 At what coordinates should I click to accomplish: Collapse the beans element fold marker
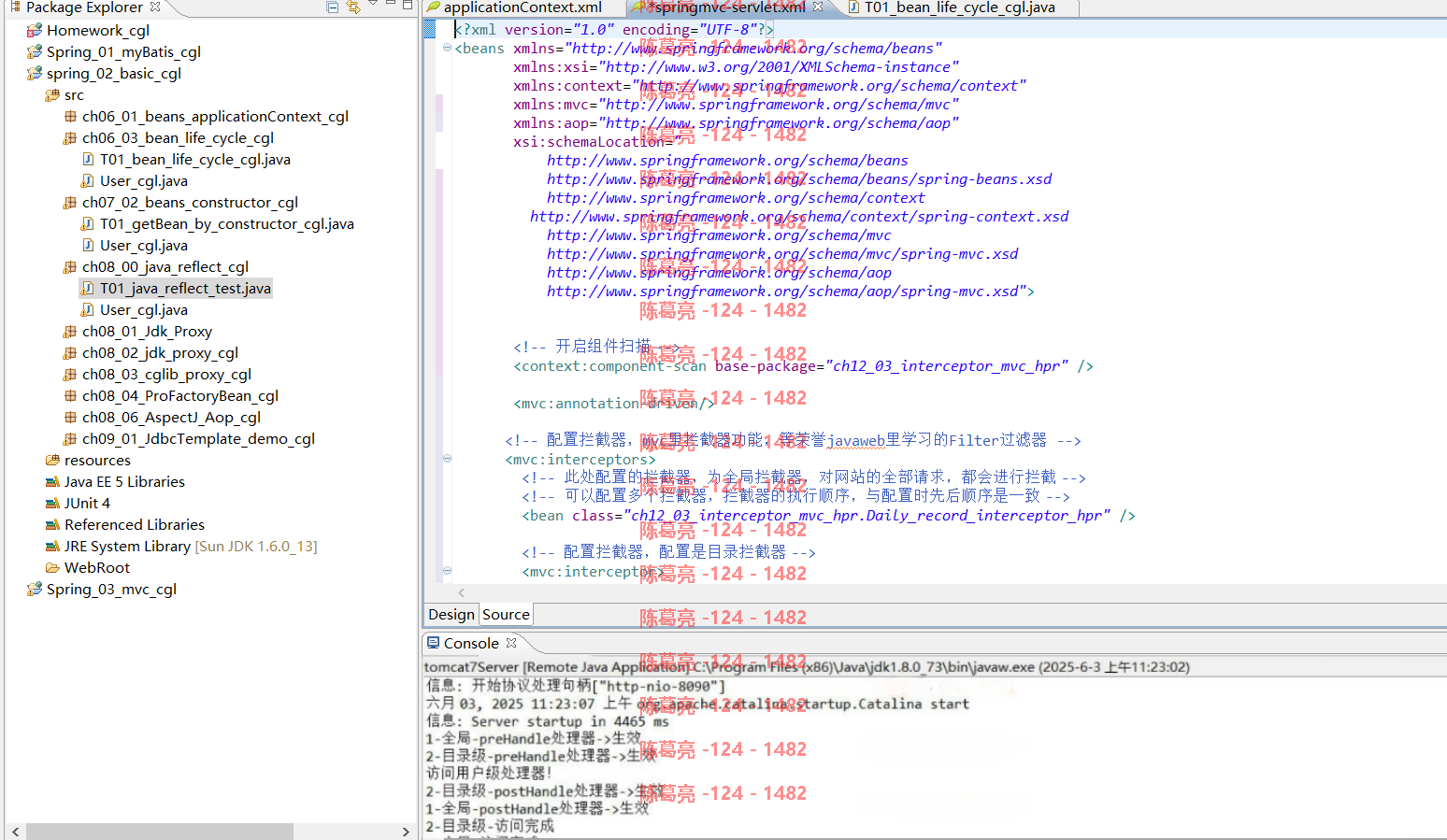click(x=447, y=48)
